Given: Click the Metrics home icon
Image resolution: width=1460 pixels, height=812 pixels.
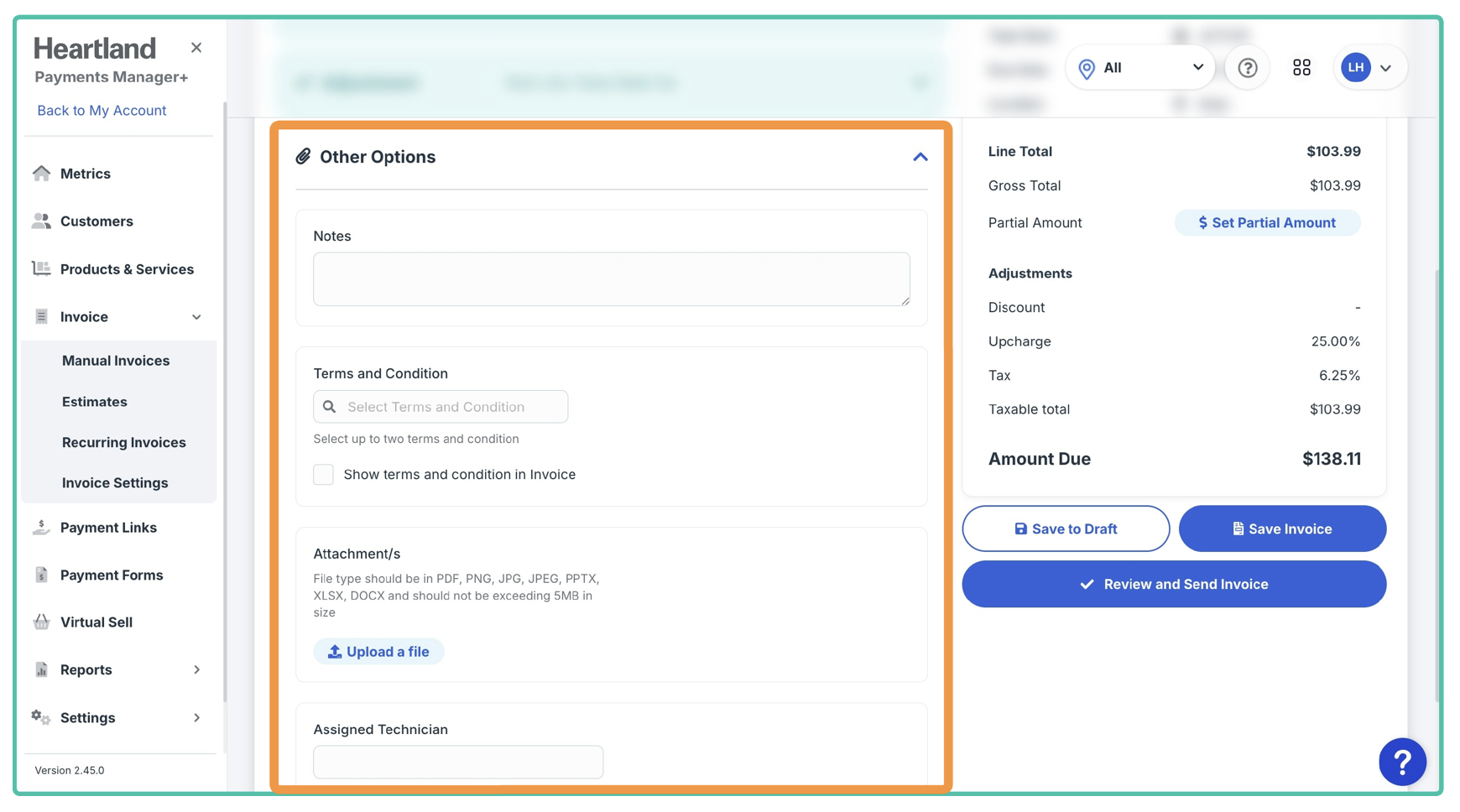Looking at the screenshot, I should (x=41, y=174).
